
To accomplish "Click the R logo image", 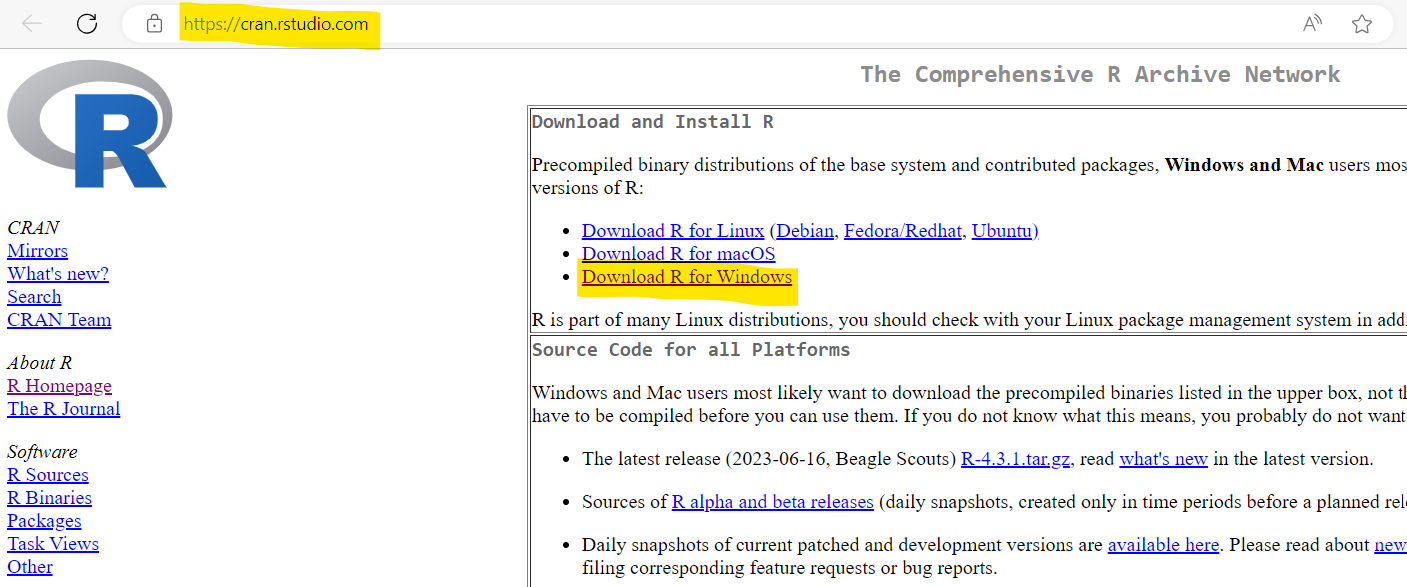I will pyautogui.click(x=90, y=124).
